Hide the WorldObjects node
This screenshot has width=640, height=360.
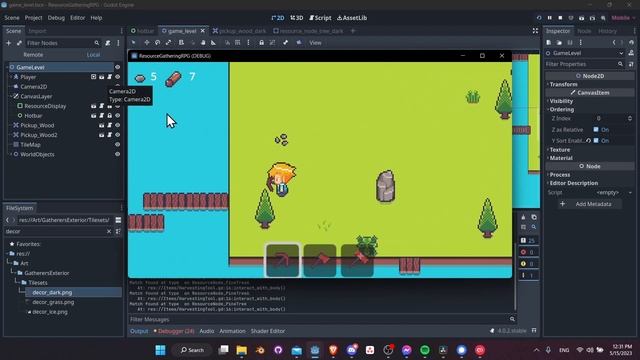pyautogui.click(x=118, y=154)
